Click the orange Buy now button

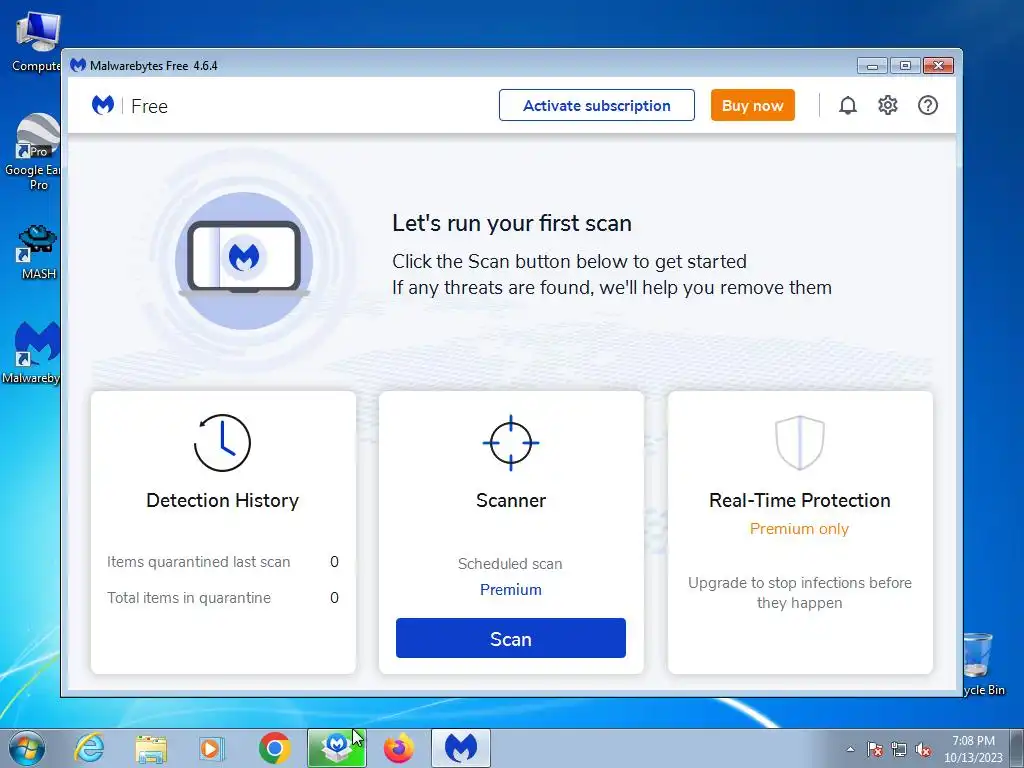tap(752, 105)
